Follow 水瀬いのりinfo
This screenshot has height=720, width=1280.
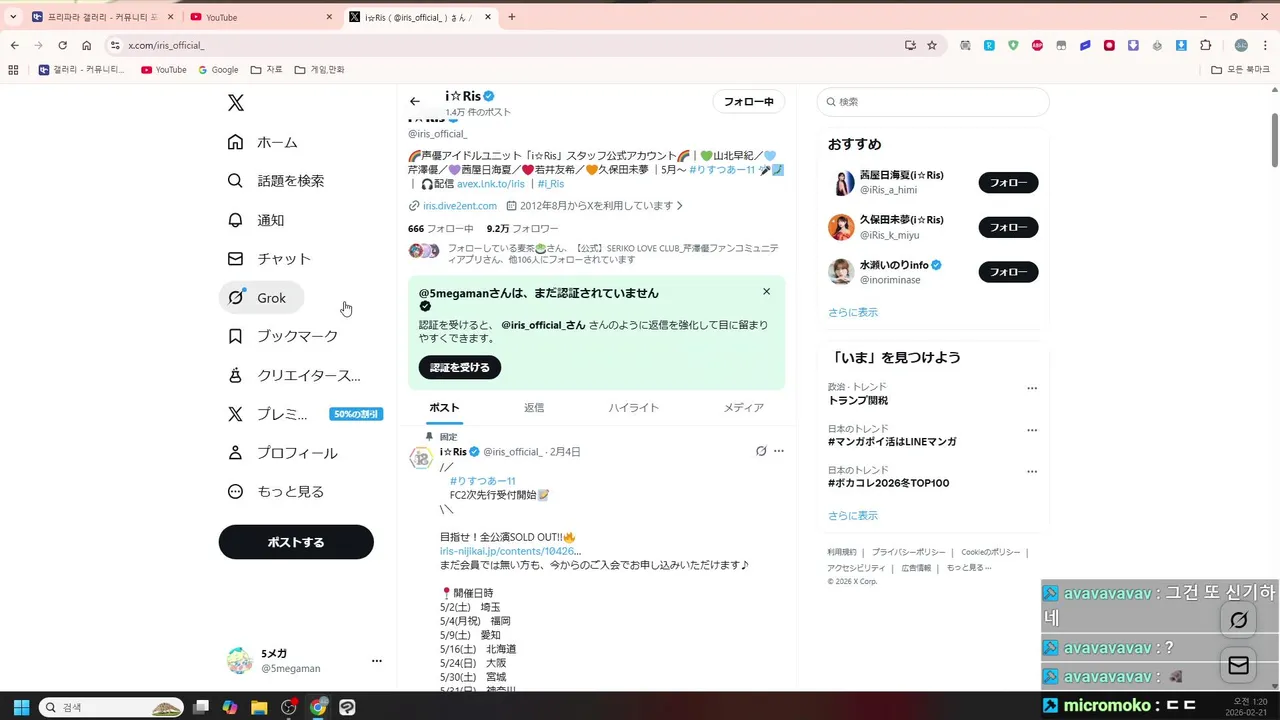tap(1008, 272)
